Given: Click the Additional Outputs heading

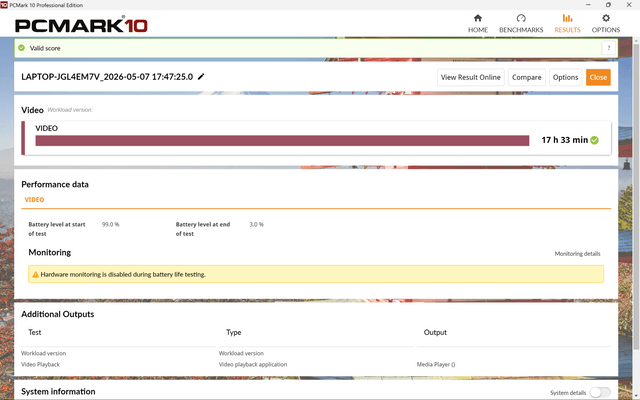Looking at the screenshot, I should 58,314.
